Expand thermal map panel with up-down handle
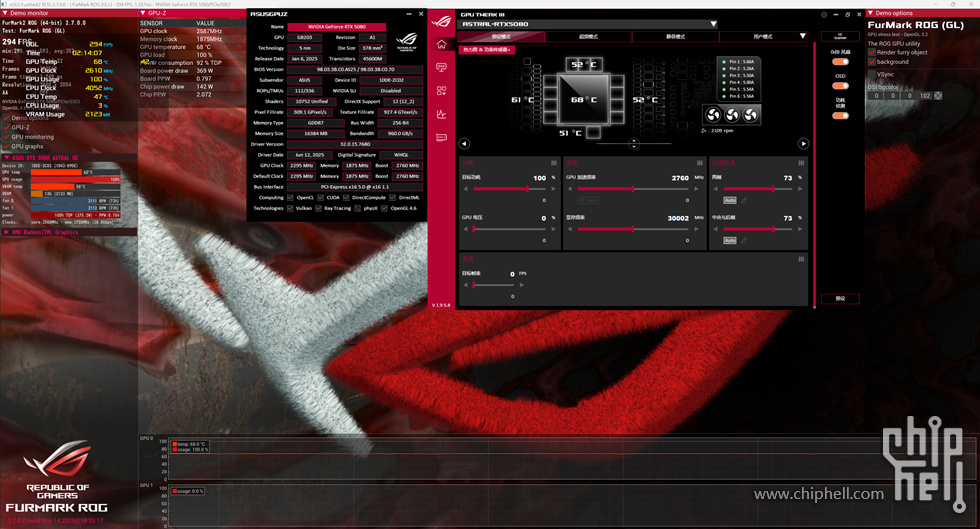 [x=634, y=144]
